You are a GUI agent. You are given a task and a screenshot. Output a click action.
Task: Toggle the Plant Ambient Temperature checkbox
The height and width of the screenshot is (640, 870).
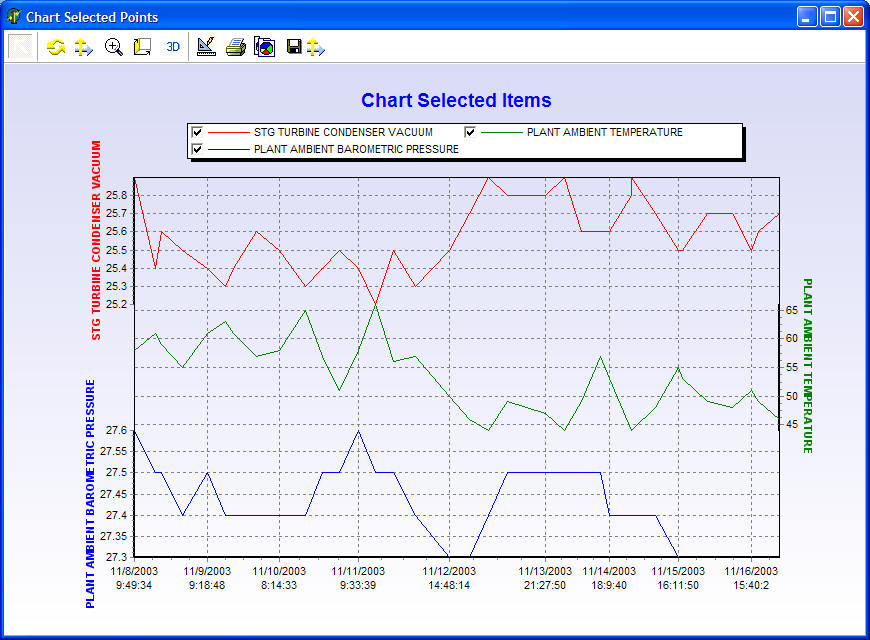[470, 132]
